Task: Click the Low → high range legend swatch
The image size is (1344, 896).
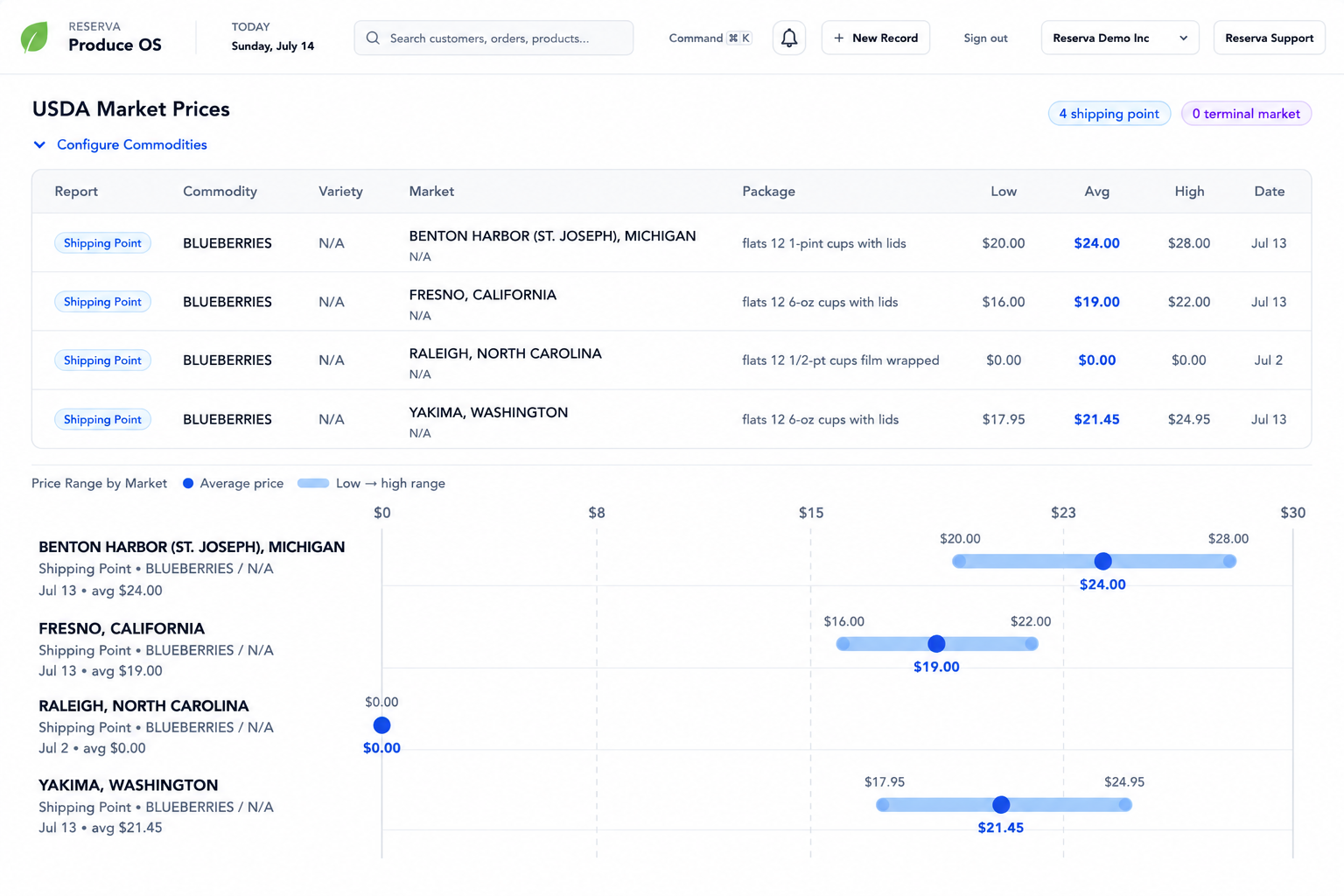Action: coord(313,483)
